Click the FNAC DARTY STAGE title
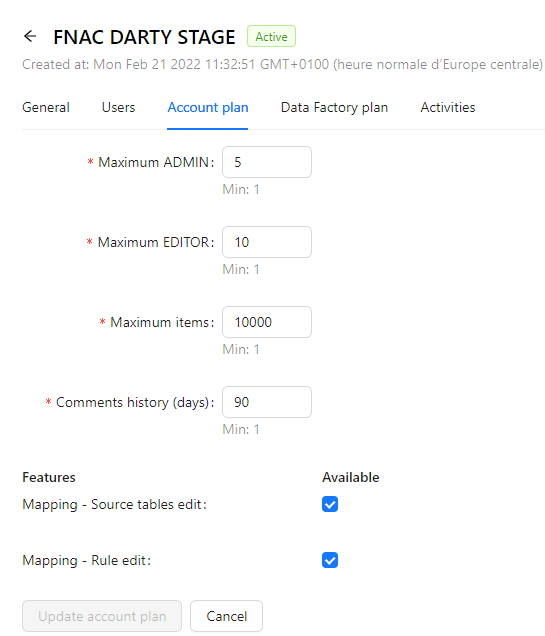Viewport: 545px width, 636px height. click(144, 37)
